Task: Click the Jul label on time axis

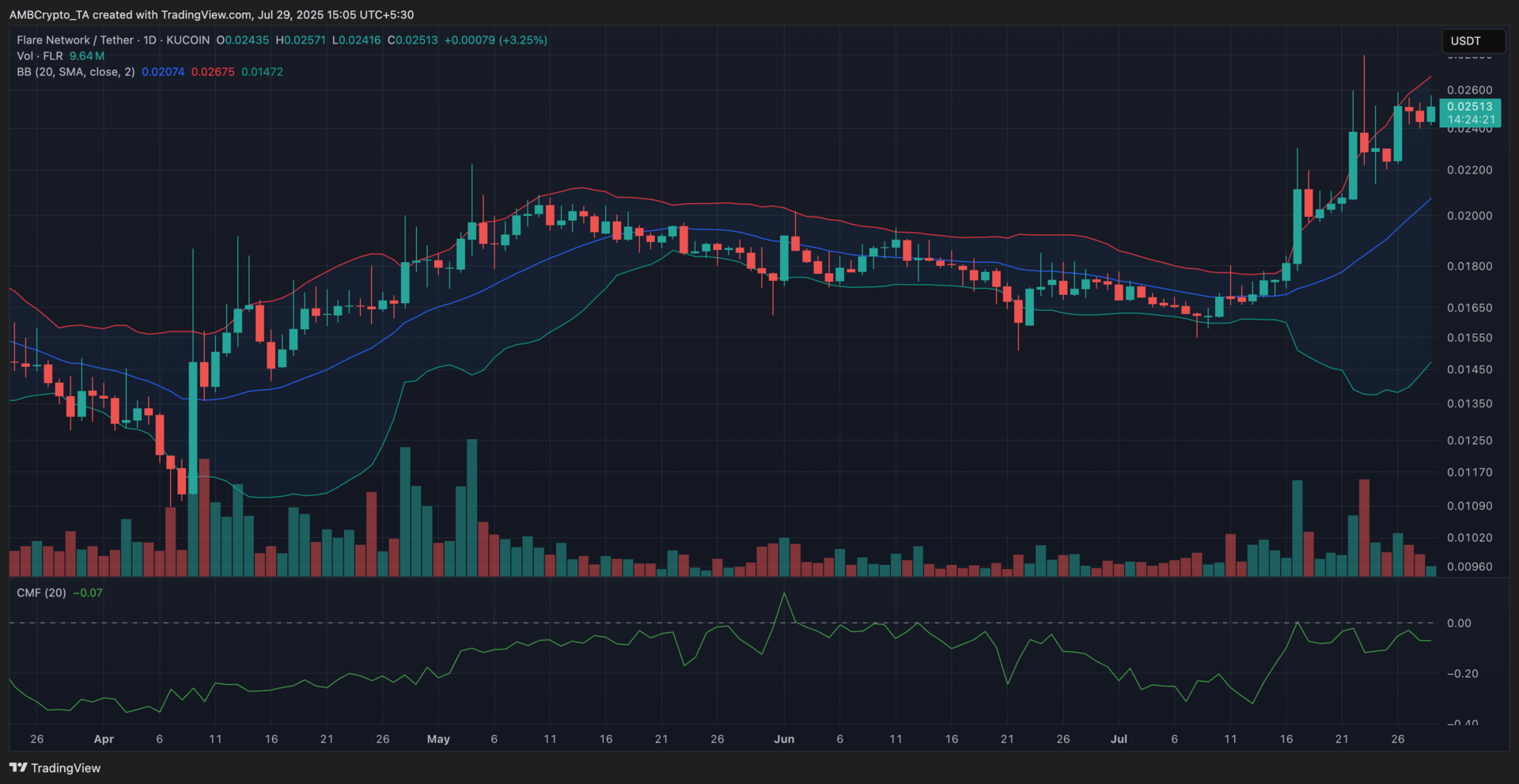Action: [1119, 739]
